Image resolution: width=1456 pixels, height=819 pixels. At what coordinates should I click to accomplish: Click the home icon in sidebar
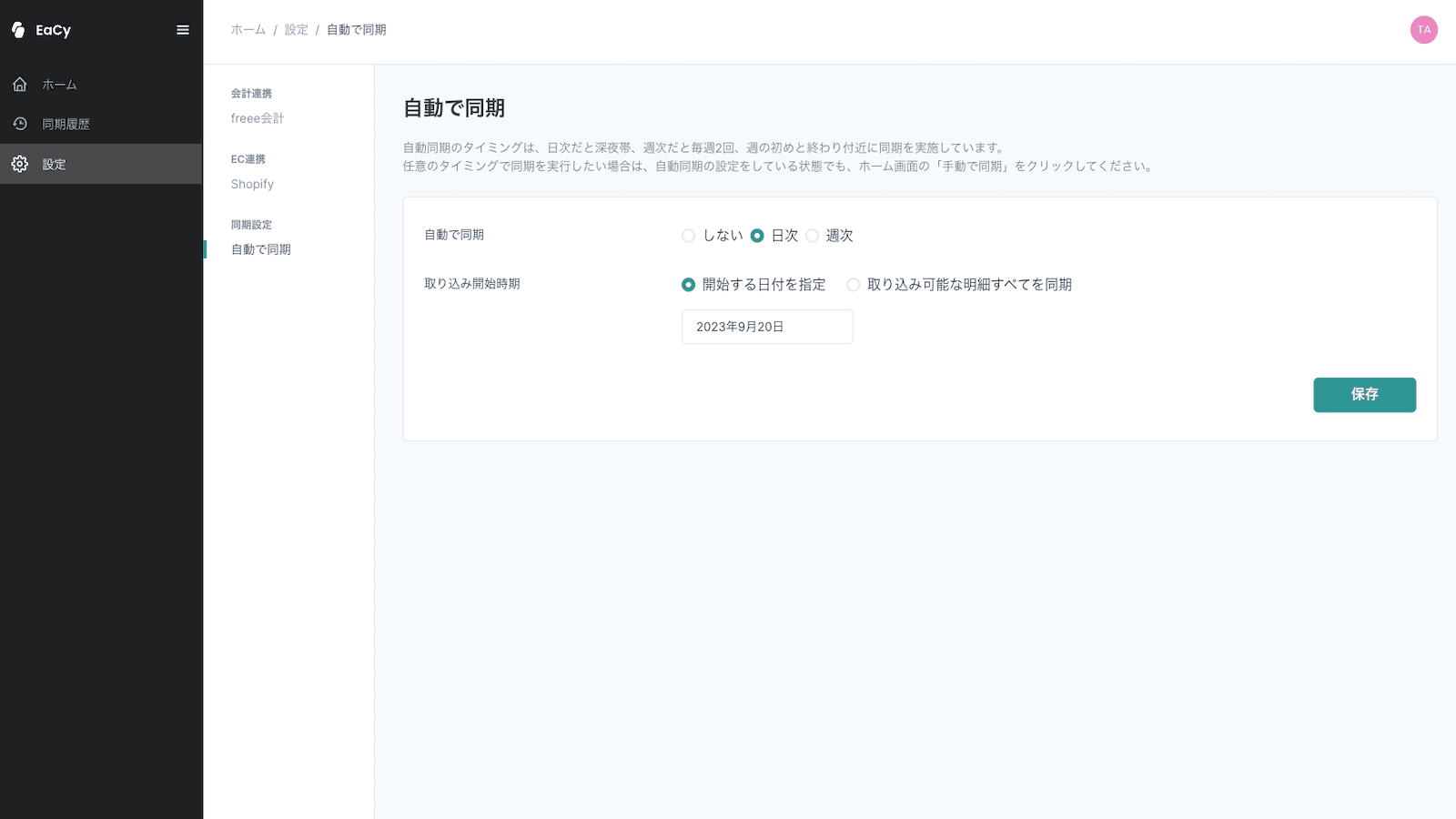(x=20, y=85)
